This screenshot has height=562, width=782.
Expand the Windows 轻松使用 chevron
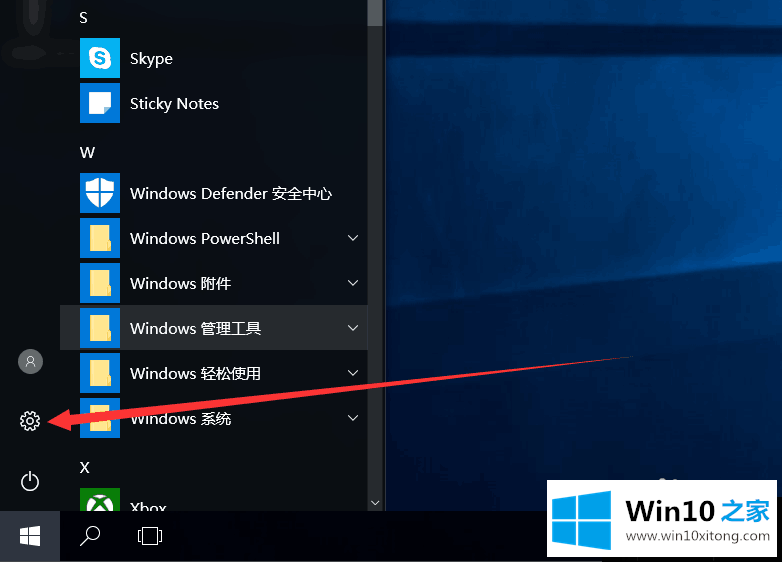[353, 373]
